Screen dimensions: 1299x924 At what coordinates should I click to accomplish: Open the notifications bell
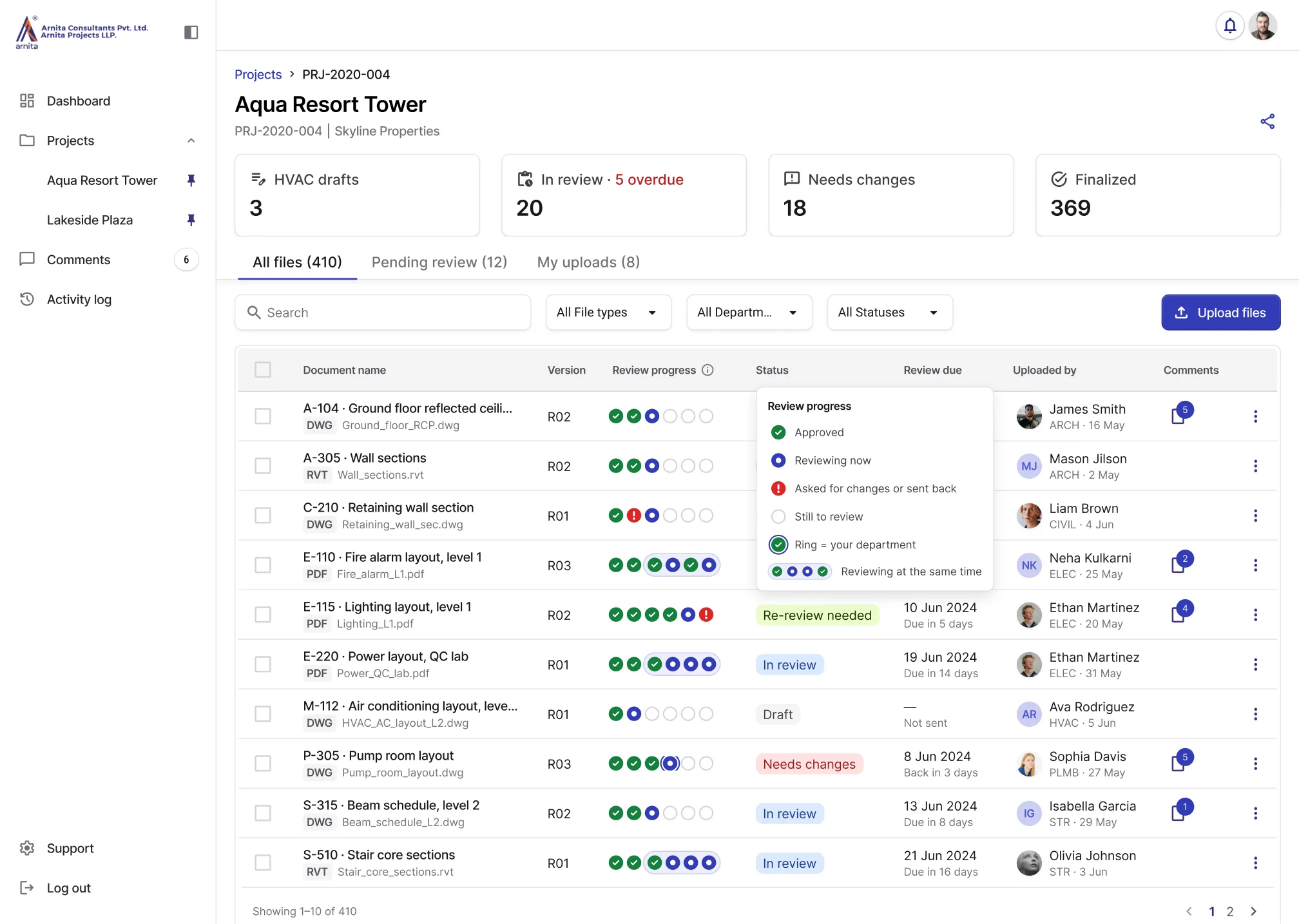[1229, 26]
